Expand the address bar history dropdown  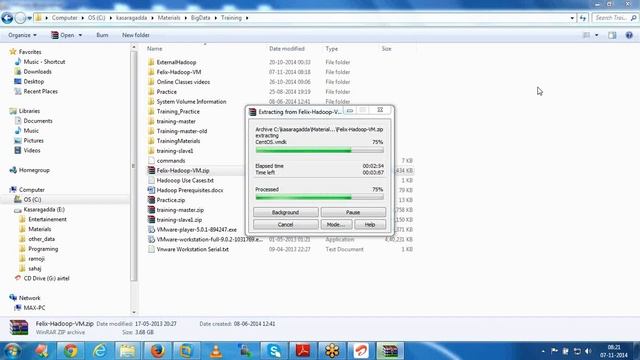click(572, 18)
